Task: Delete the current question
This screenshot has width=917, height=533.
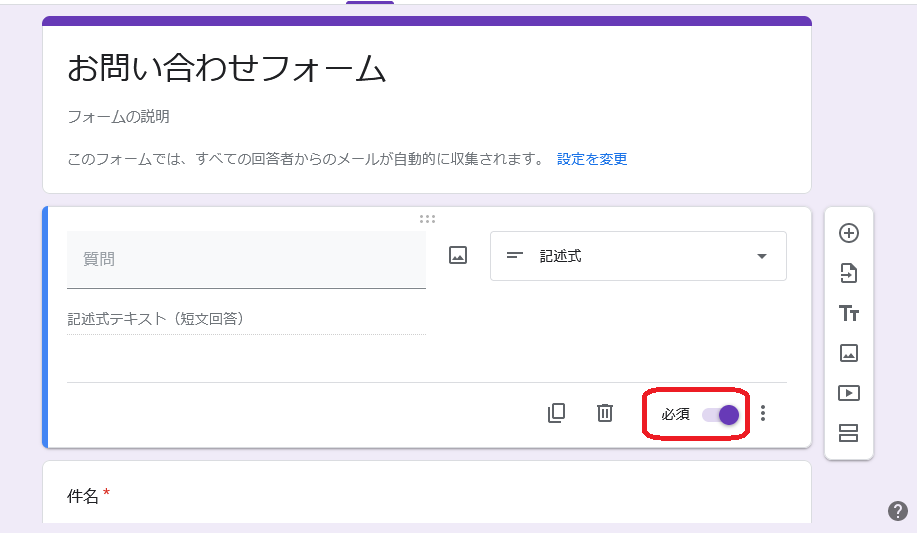Action: (x=605, y=413)
